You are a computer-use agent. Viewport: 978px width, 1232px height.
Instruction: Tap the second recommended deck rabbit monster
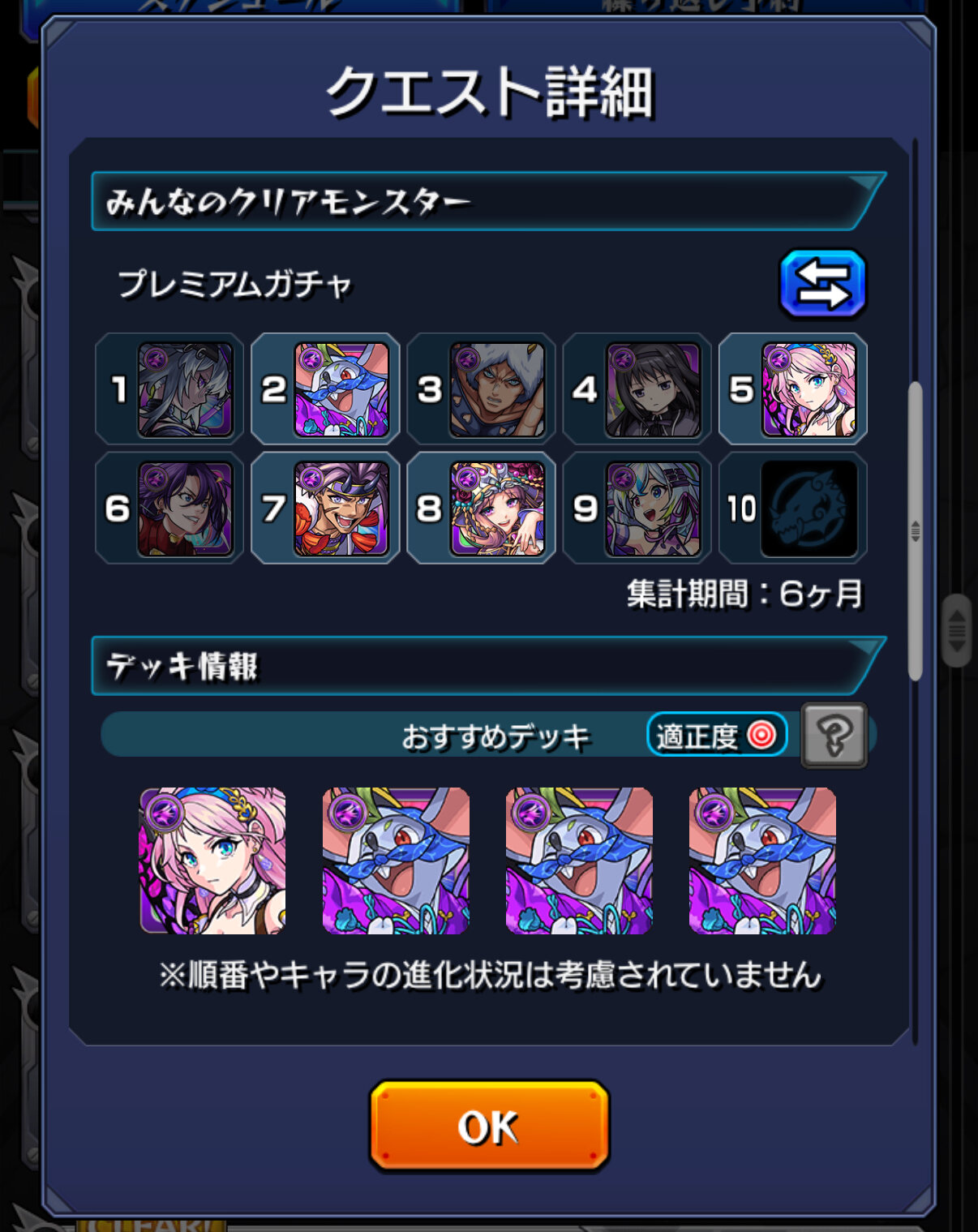pos(396,861)
